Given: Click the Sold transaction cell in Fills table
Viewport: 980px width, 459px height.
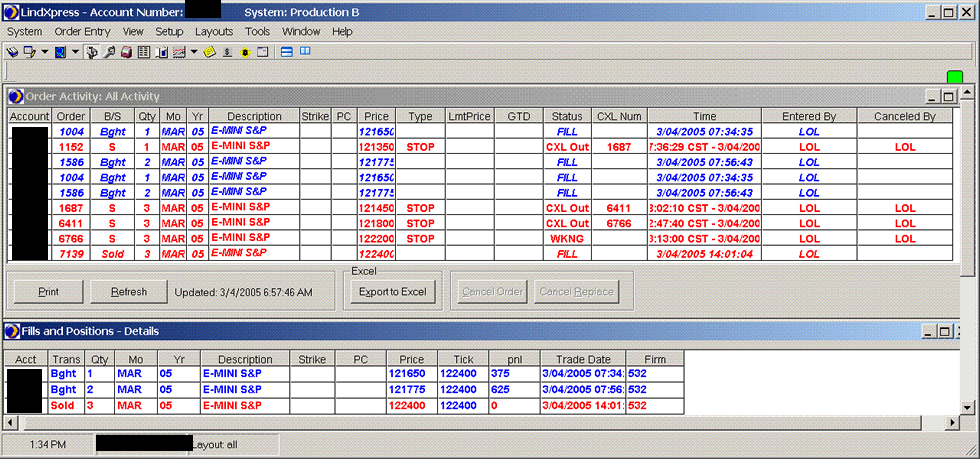Looking at the screenshot, I should 66,405.
